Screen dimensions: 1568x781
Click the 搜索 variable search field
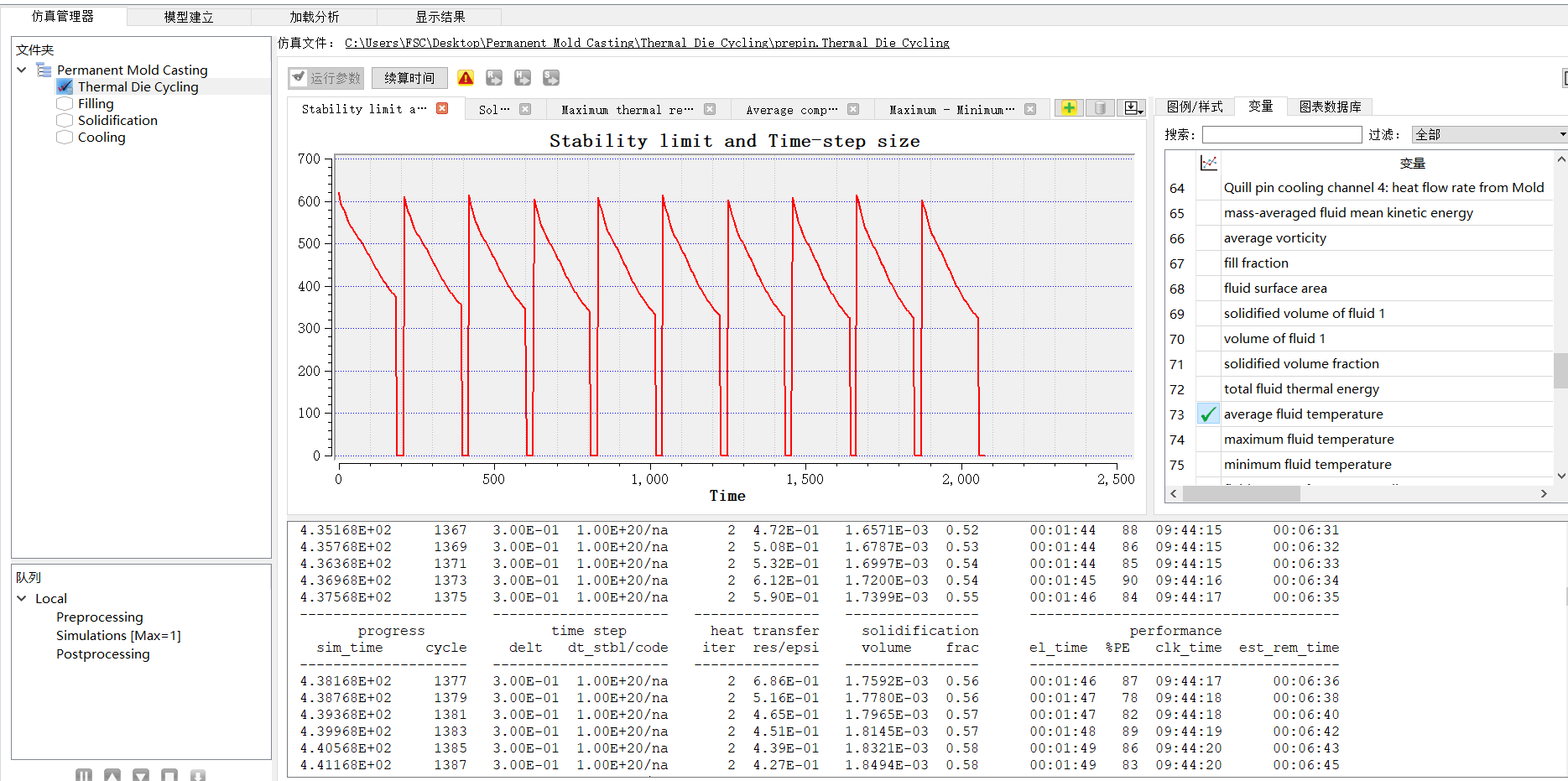click(1282, 134)
